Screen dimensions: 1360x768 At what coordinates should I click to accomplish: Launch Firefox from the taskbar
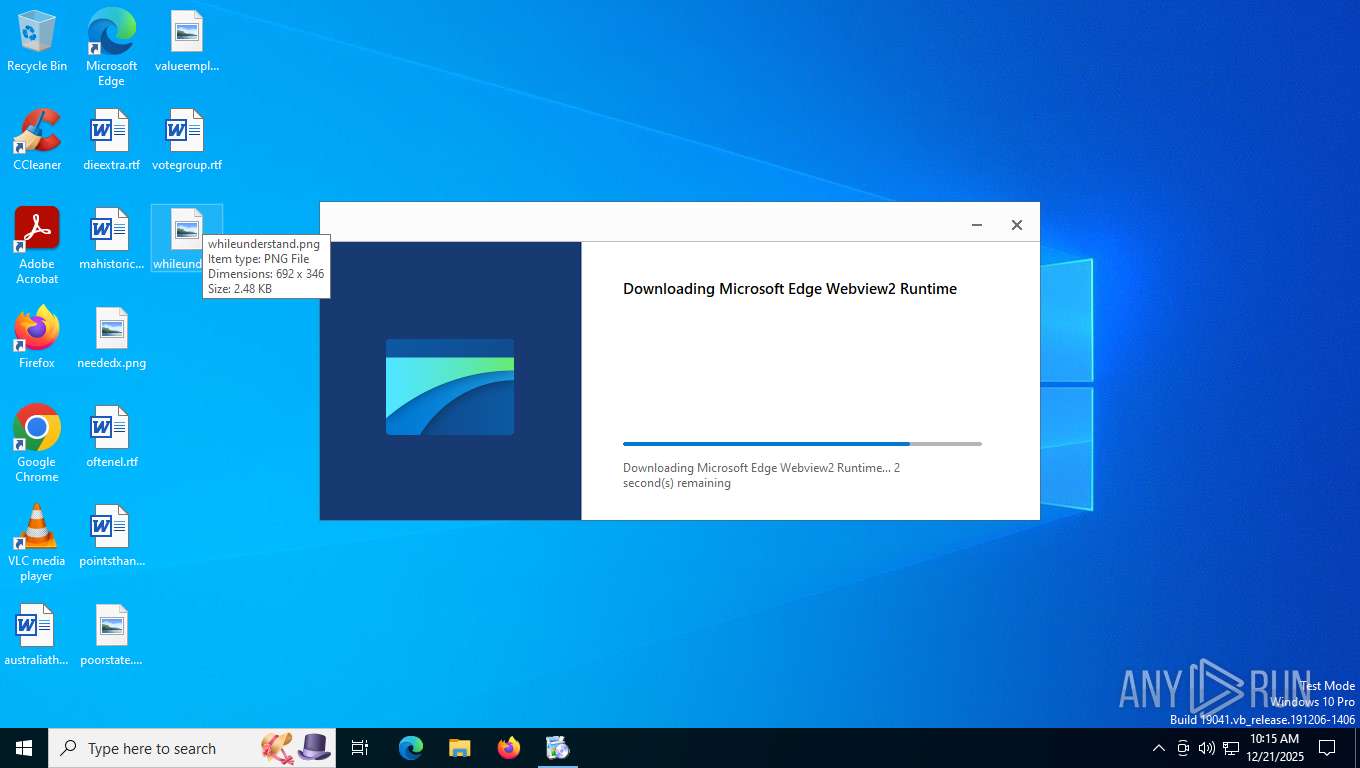coord(509,748)
